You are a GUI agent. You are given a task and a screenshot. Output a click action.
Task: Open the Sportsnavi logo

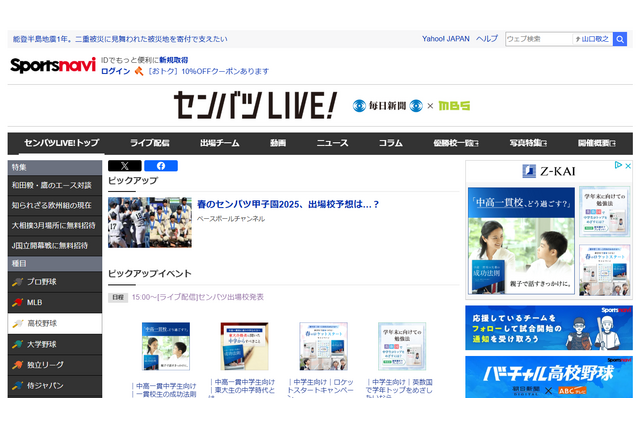pyautogui.click(x=53, y=65)
